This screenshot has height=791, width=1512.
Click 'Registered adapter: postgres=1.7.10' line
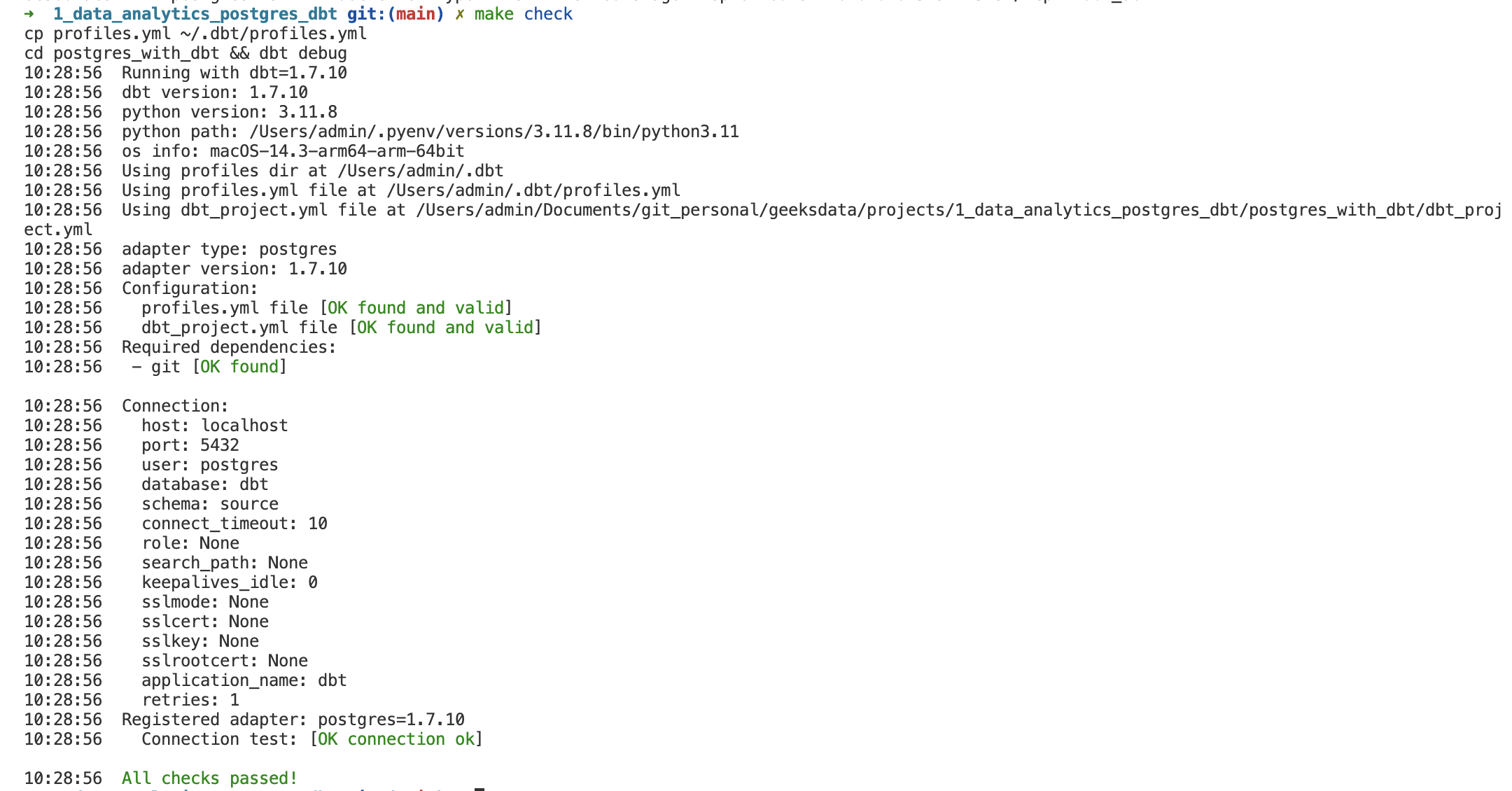point(293,720)
